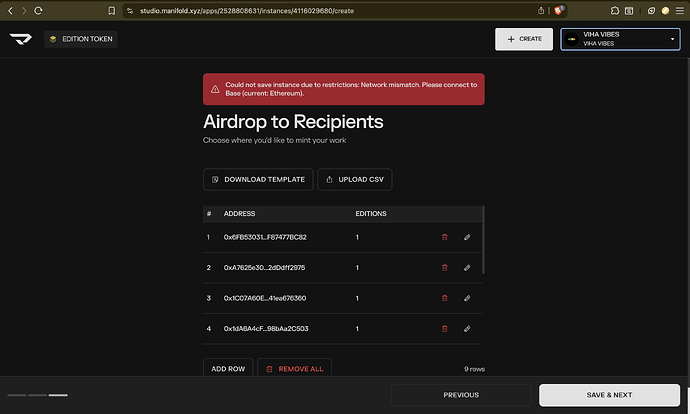690x414 pixels.
Task: Delete row 4 address 0x1dA6A4cF
Action: coord(444,329)
